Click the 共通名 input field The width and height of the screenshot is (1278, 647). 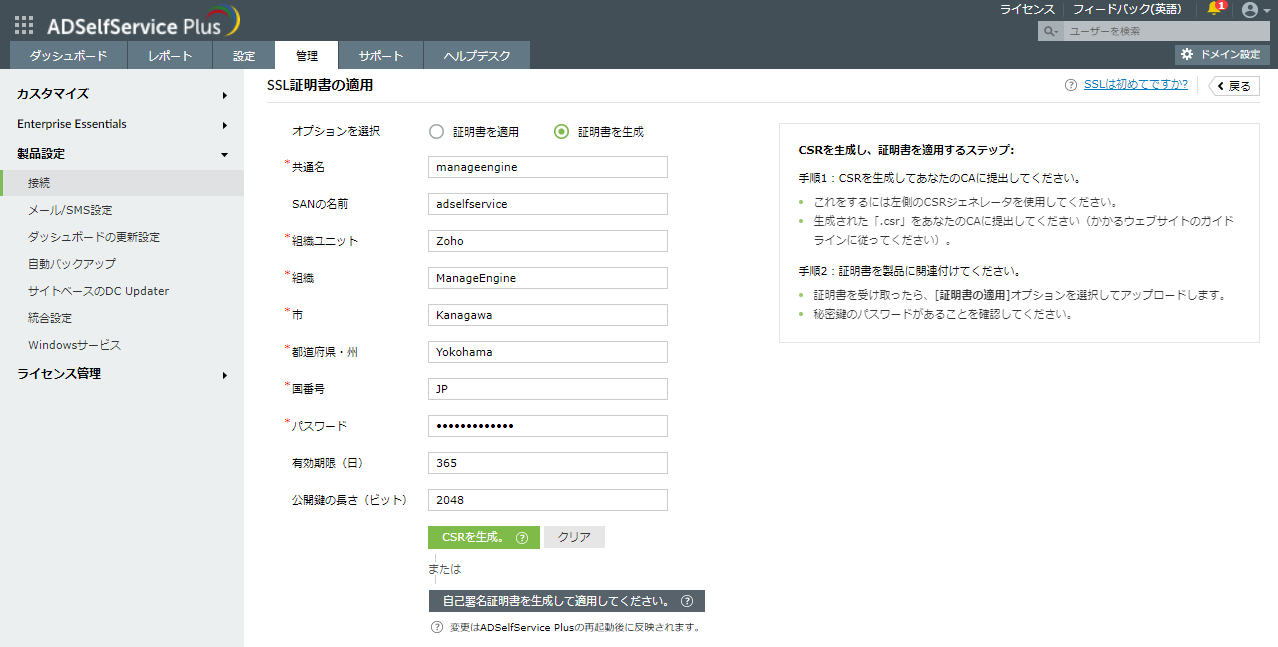pyautogui.click(x=547, y=167)
